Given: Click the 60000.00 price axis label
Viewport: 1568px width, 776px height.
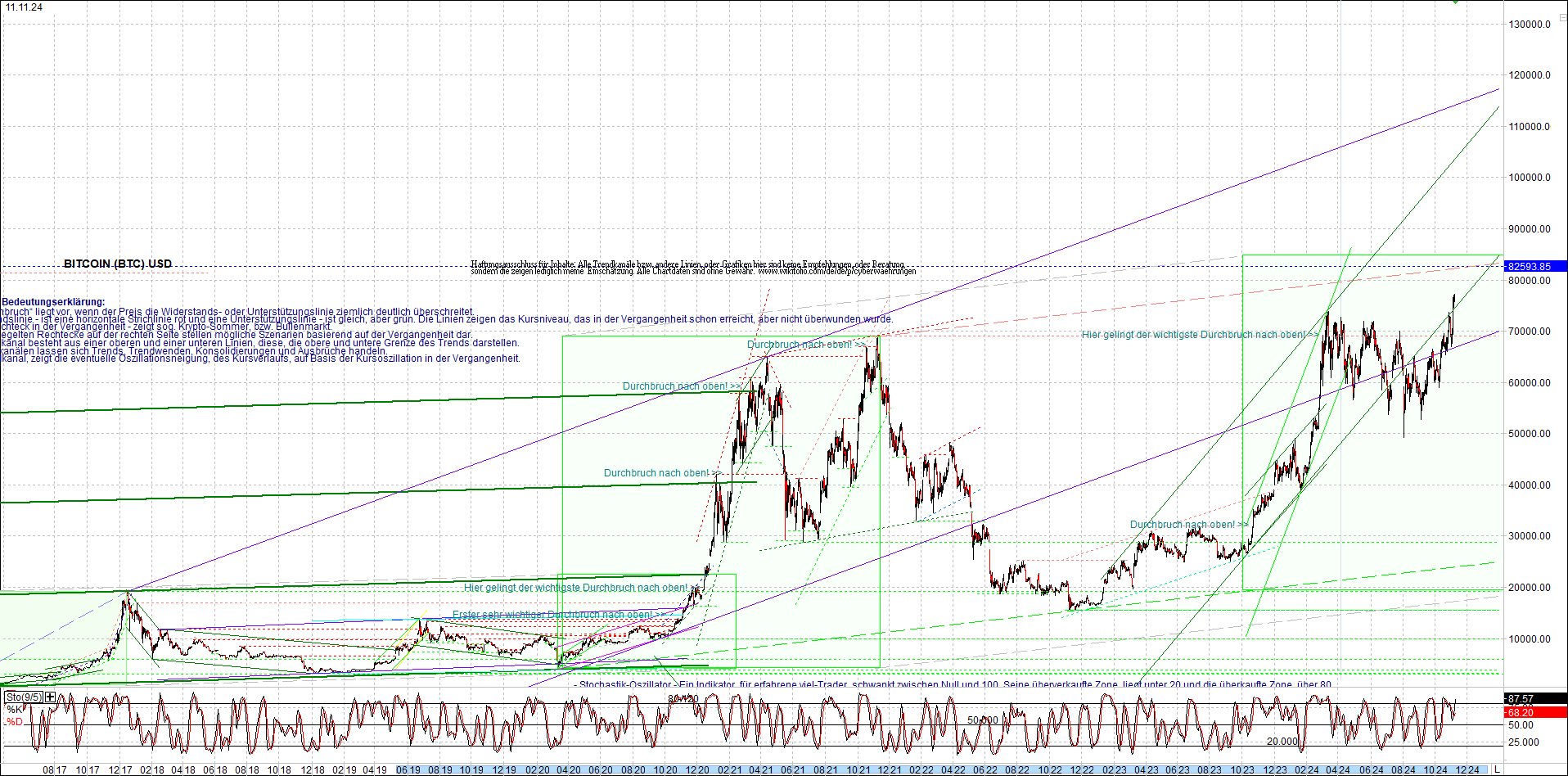Looking at the screenshot, I should 1530,383.
